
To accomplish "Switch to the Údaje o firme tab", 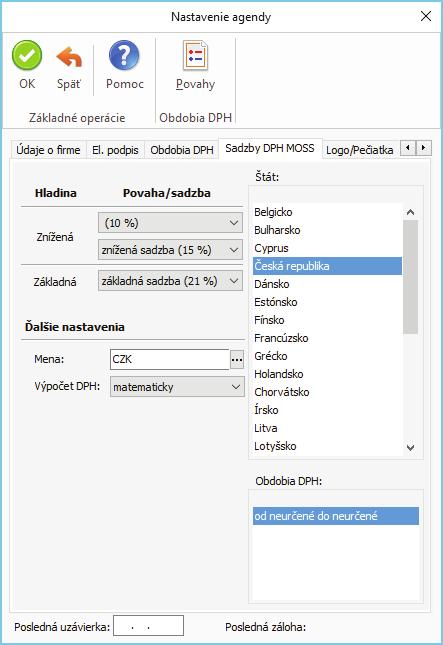I will (48, 150).
